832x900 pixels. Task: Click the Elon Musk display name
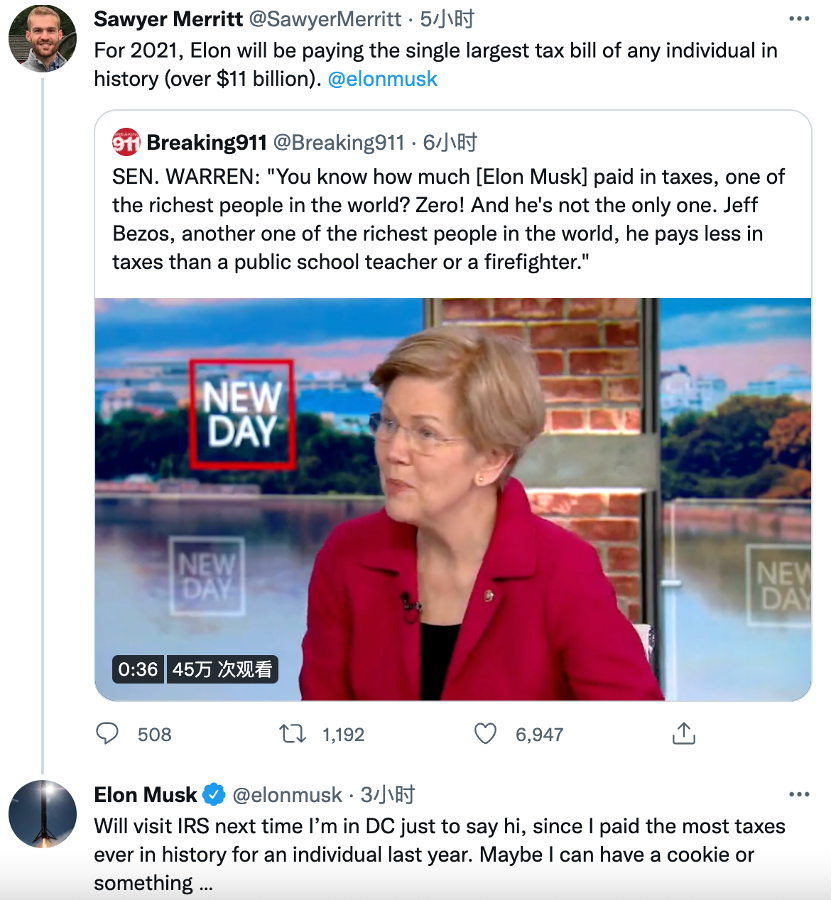[x=145, y=795]
